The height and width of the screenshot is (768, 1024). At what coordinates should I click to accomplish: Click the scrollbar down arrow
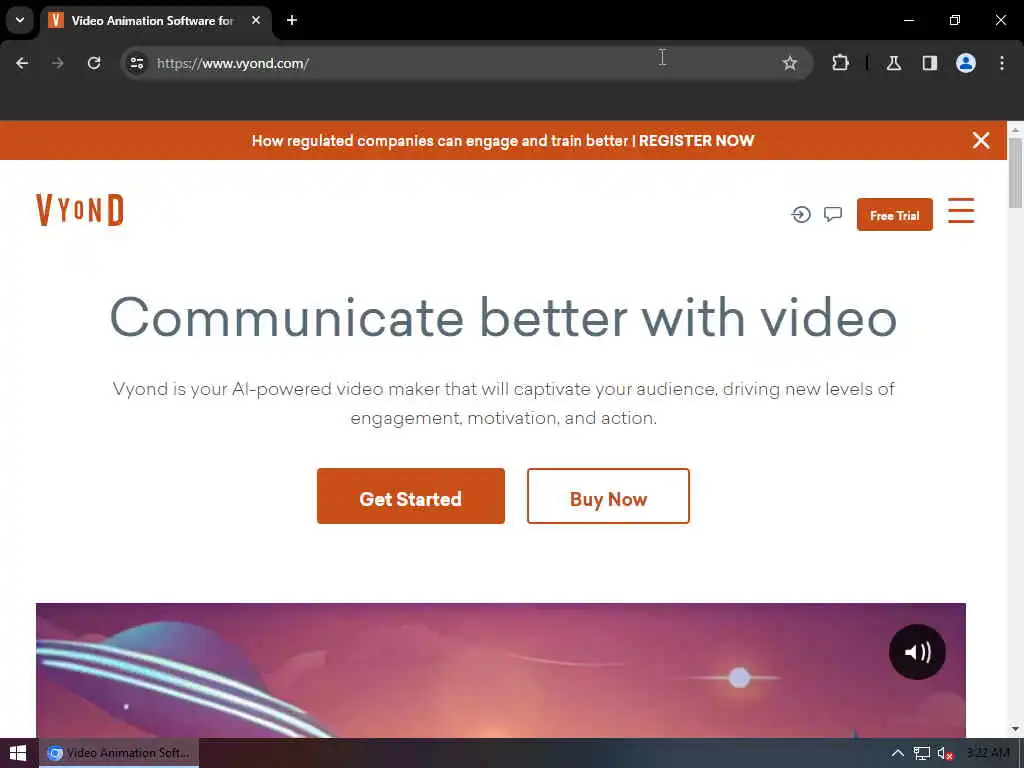pyautogui.click(x=1015, y=728)
